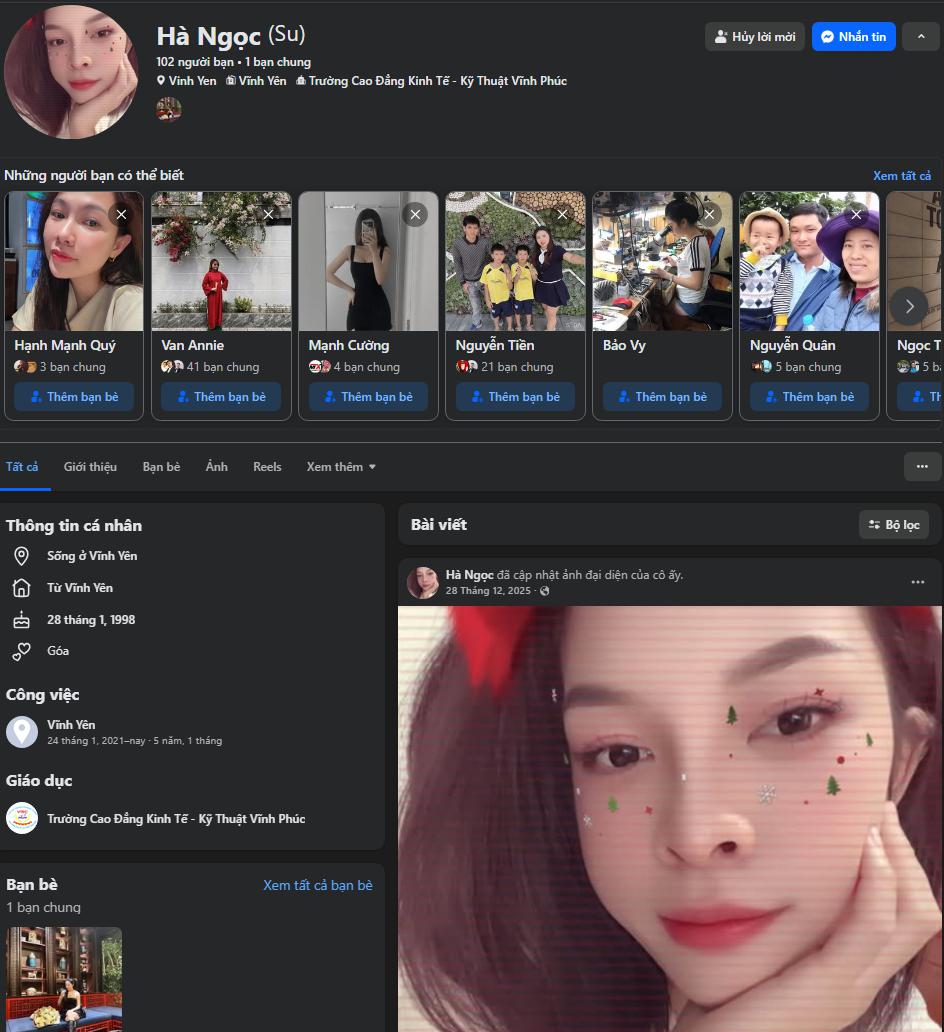Image resolution: width=944 pixels, height=1032 pixels.
Task: Open Nguyễn Tiền's profile photo
Action: 515,261
